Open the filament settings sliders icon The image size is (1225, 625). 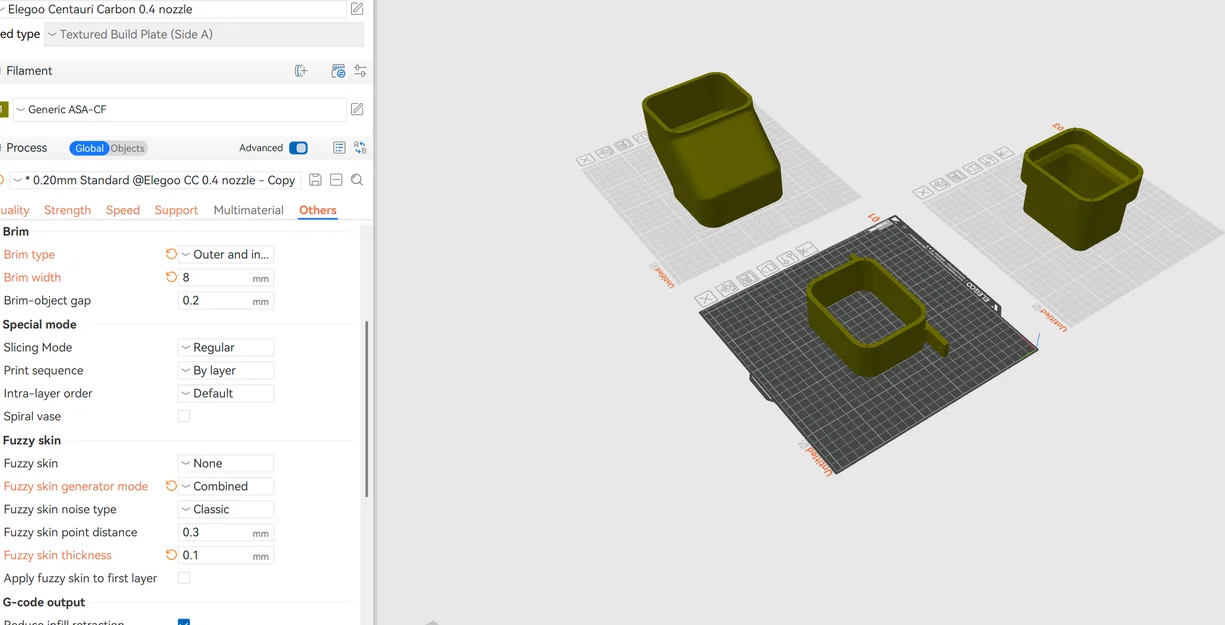[360, 71]
